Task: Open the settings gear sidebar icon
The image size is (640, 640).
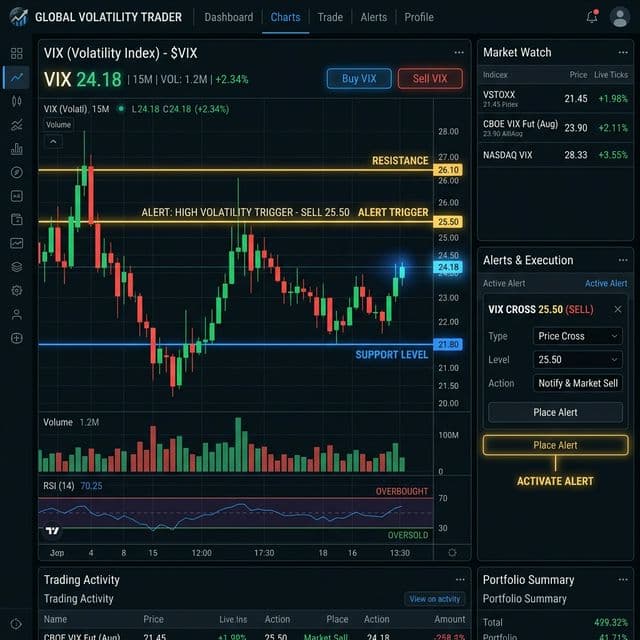Action: click(x=17, y=291)
